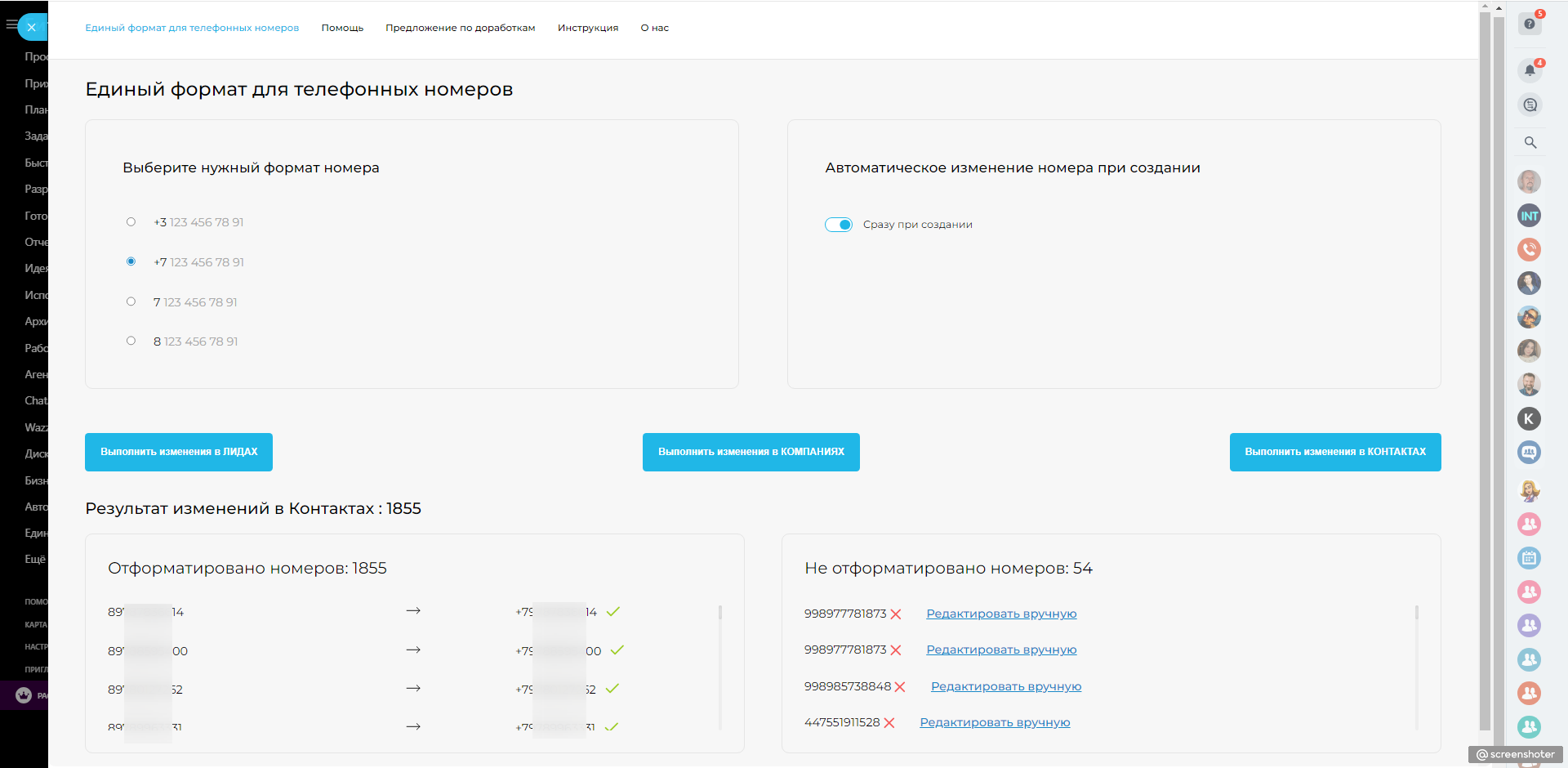Select the 7 123 456 78 91 format
The width and height of the screenshot is (1568, 768).
tap(131, 301)
